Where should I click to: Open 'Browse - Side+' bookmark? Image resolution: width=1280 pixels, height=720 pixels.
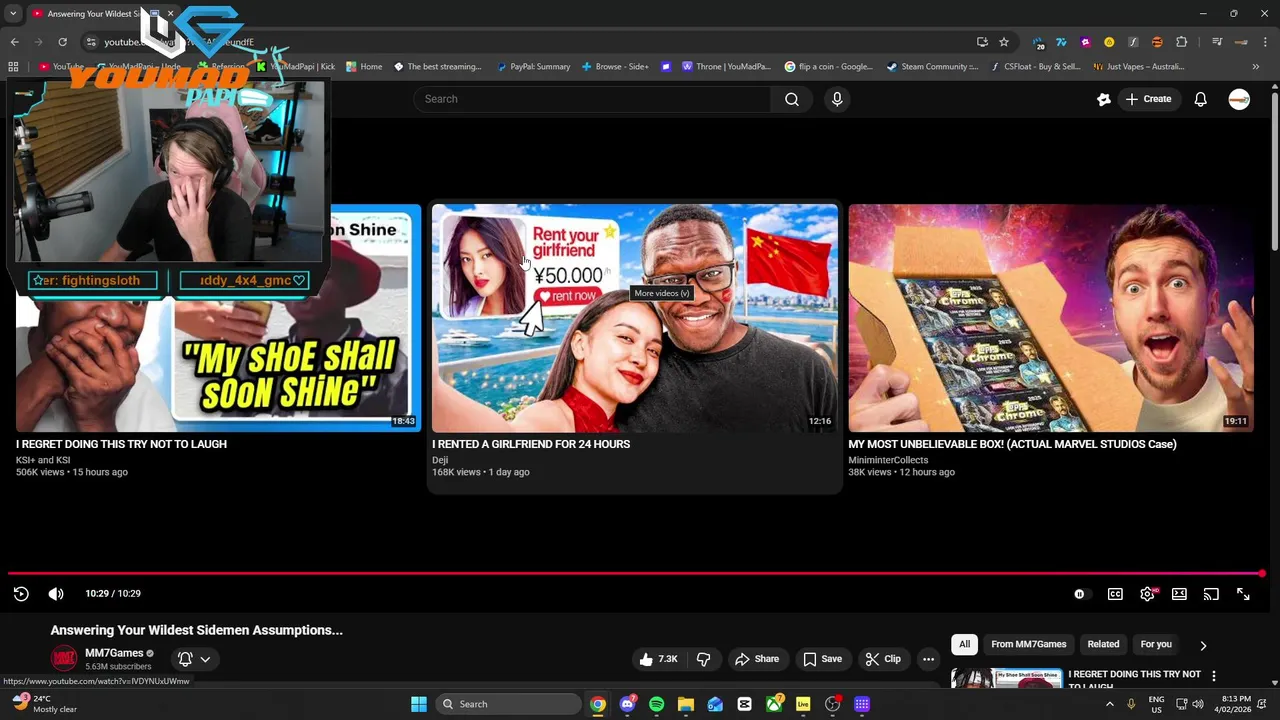(615, 67)
